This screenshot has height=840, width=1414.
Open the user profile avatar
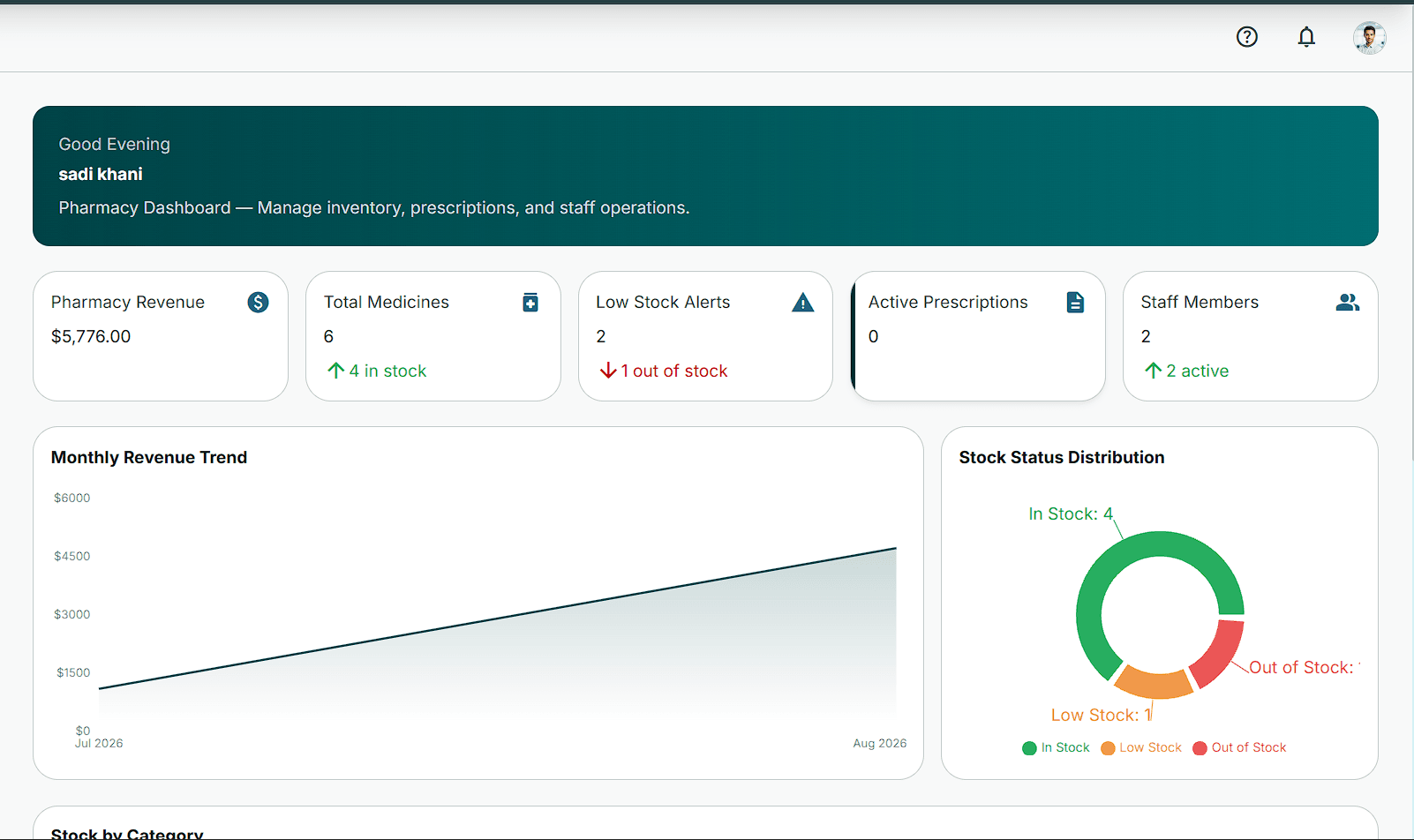[x=1369, y=38]
